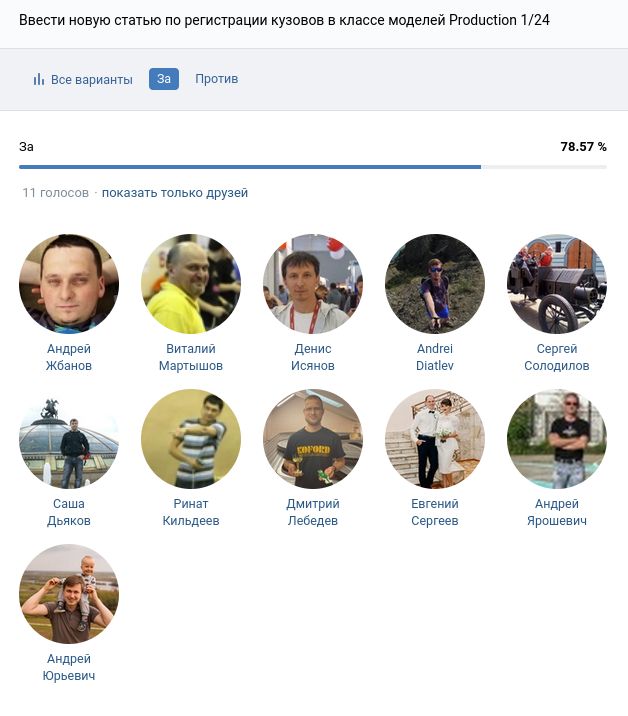Open Андрей Жбанов's avatar
This screenshot has height=716, width=628.
tap(69, 284)
